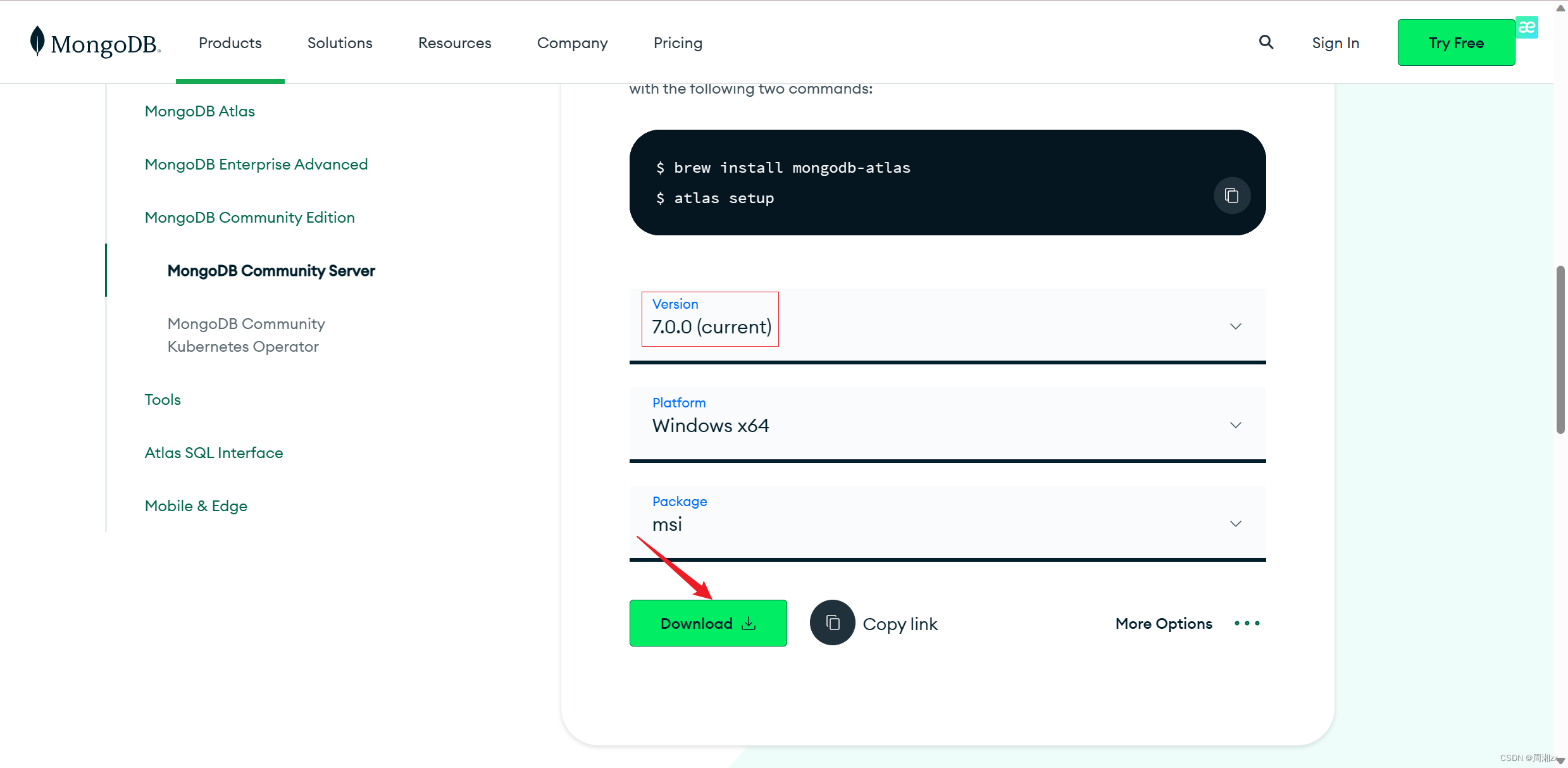Screen dimensions: 1568x768
Task: Open the Products menu
Action: pyautogui.click(x=230, y=43)
